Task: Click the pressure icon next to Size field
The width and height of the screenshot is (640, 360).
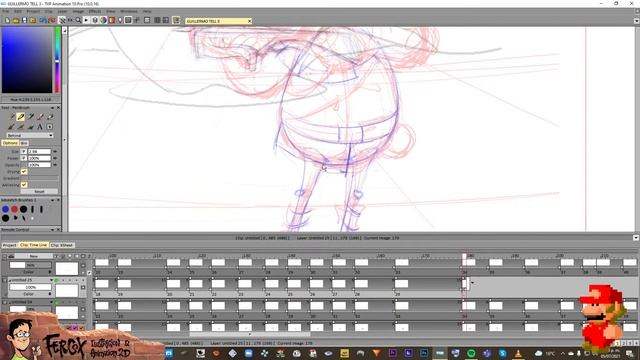Action: 24,151
